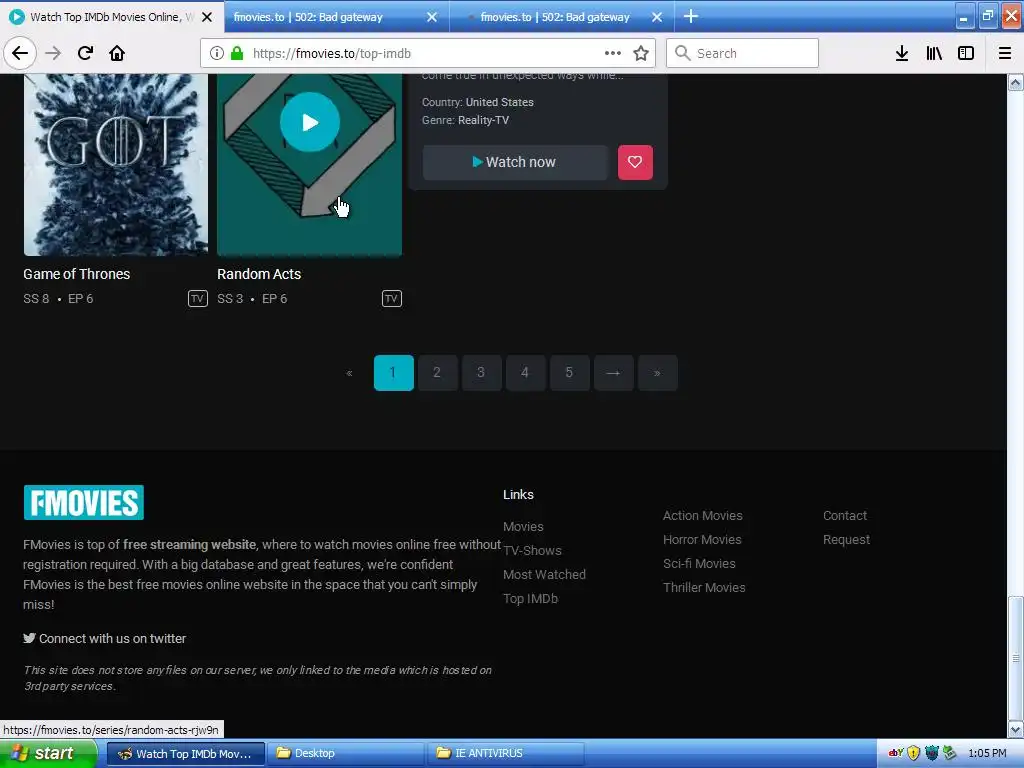The width and height of the screenshot is (1024, 768).
Task: Click the TV badge under Game of Thrones
Action: click(x=197, y=298)
